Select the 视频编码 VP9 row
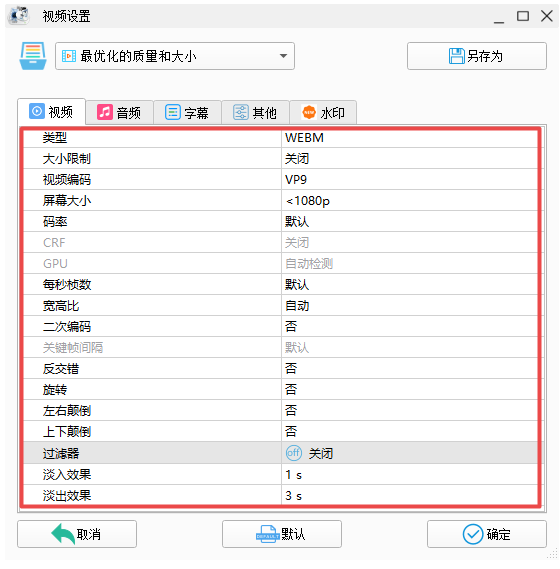The height and width of the screenshot is (569, 560). [280, 179]
